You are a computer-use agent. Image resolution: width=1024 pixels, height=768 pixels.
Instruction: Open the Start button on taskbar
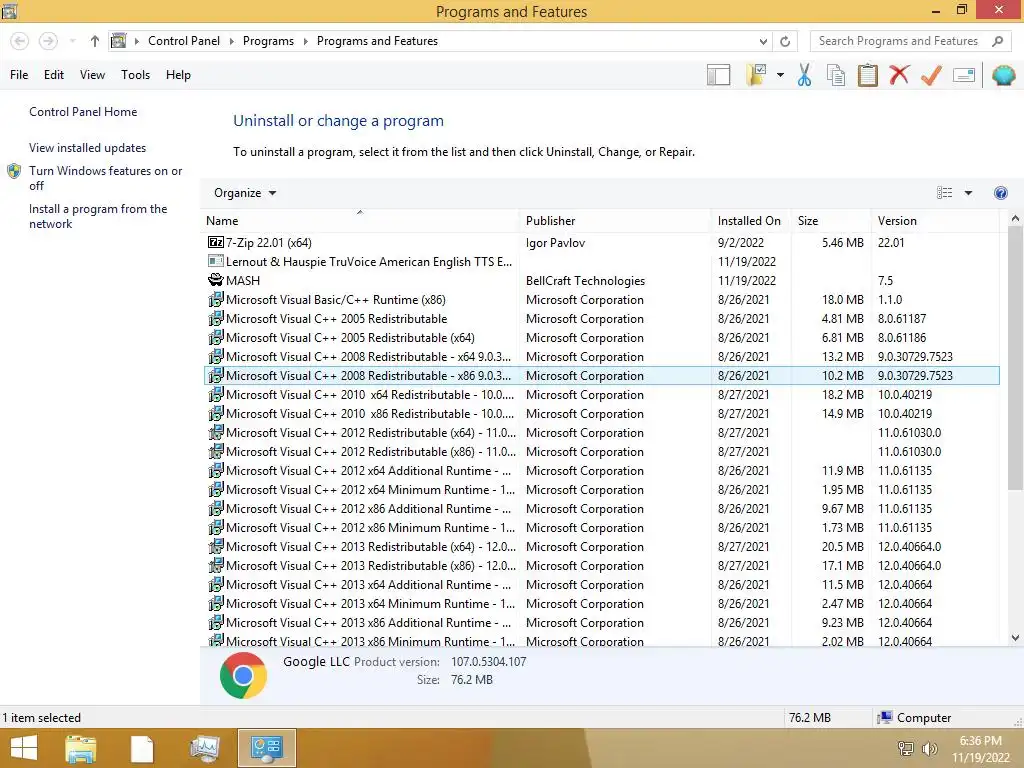point(24,748)
